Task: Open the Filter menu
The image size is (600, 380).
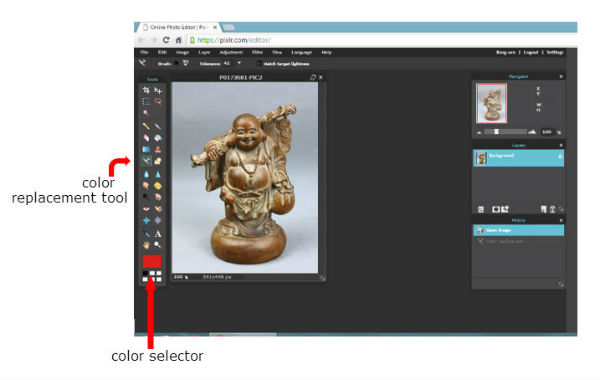Action: pyautogui.click(x=257, y=52)
